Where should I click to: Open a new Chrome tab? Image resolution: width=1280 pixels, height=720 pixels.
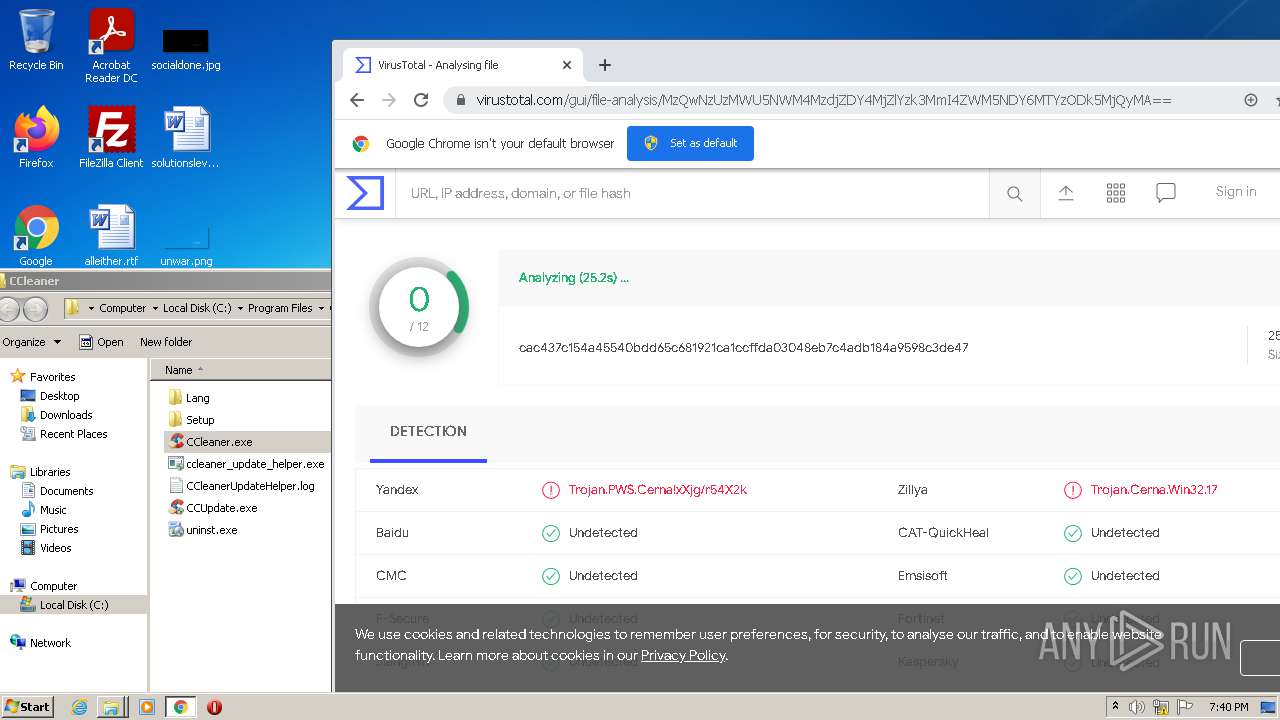coord(604,65)
